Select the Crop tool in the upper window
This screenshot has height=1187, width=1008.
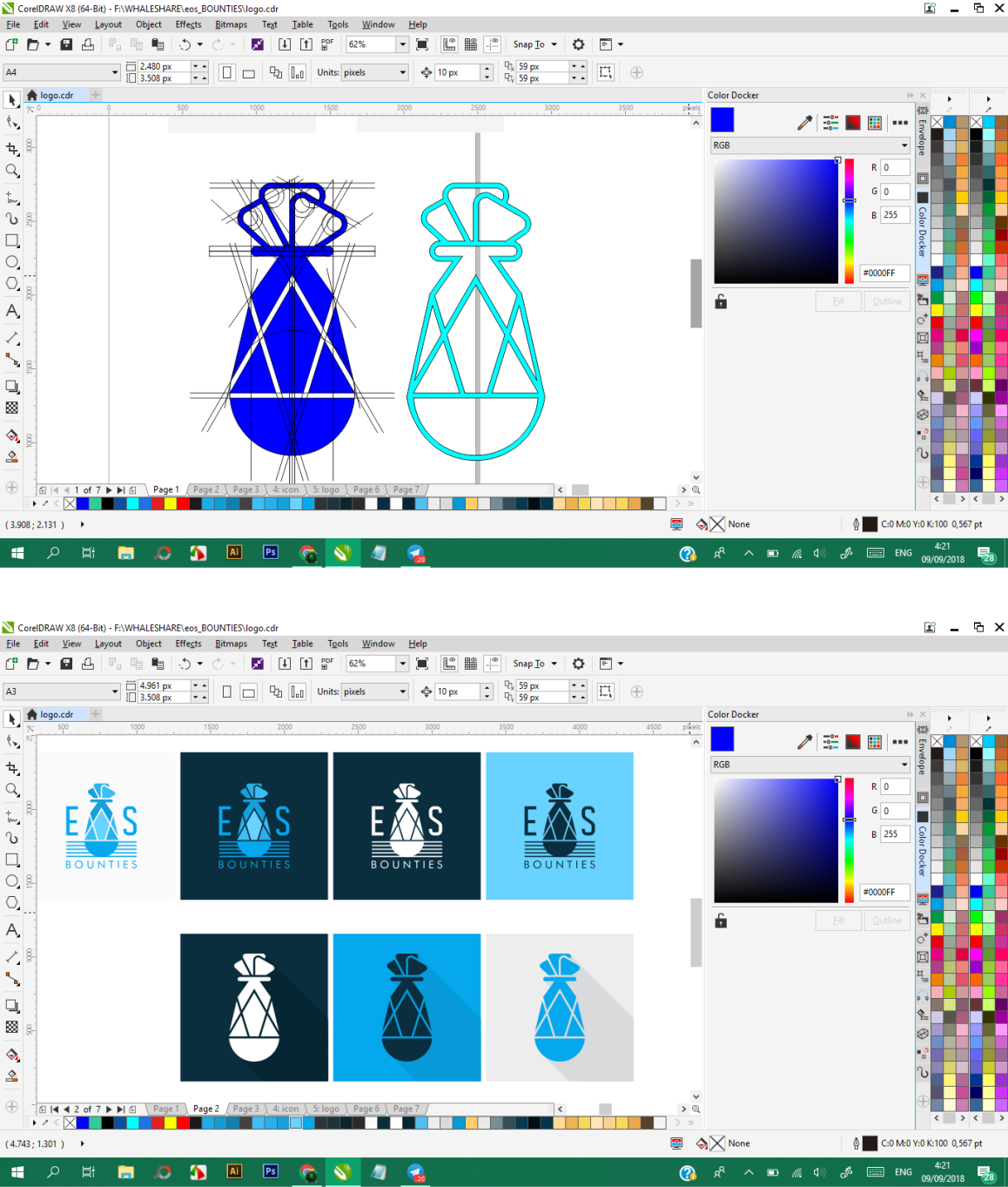pos(12,149)
